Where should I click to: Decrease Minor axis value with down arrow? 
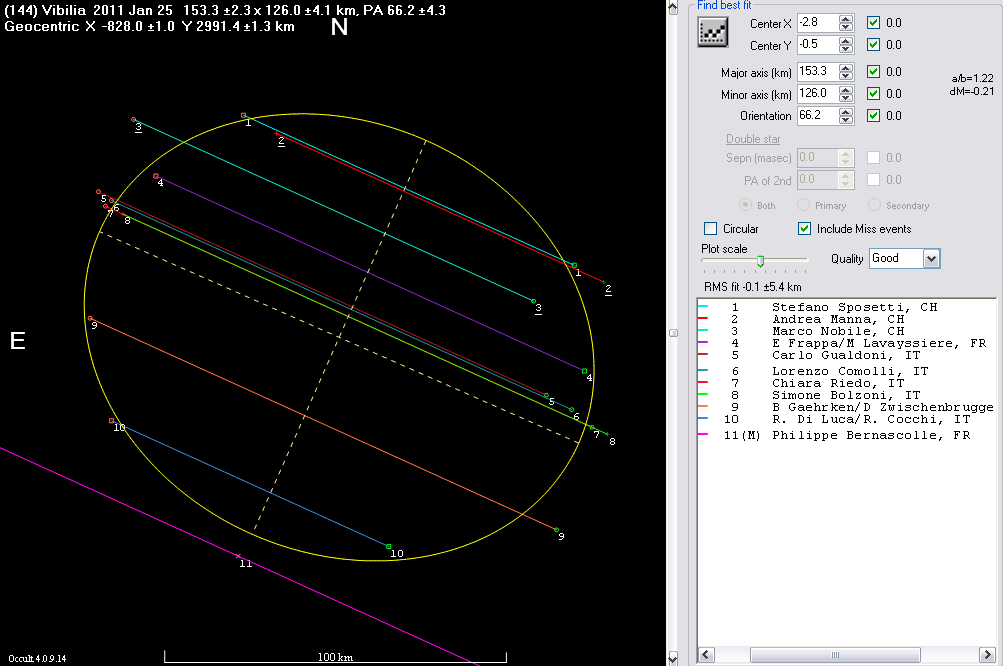pos(846,98)
